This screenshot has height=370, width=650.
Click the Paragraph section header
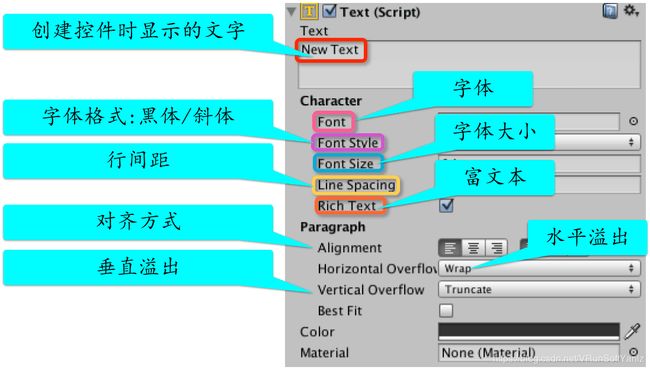pos(333,227)
